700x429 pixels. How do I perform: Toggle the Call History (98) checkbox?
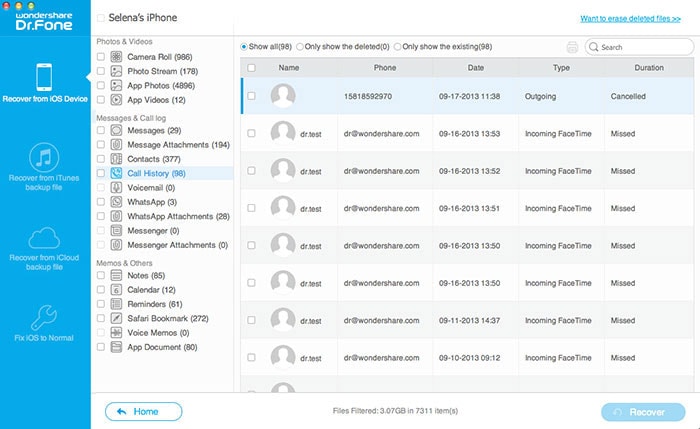pos(101,173)
